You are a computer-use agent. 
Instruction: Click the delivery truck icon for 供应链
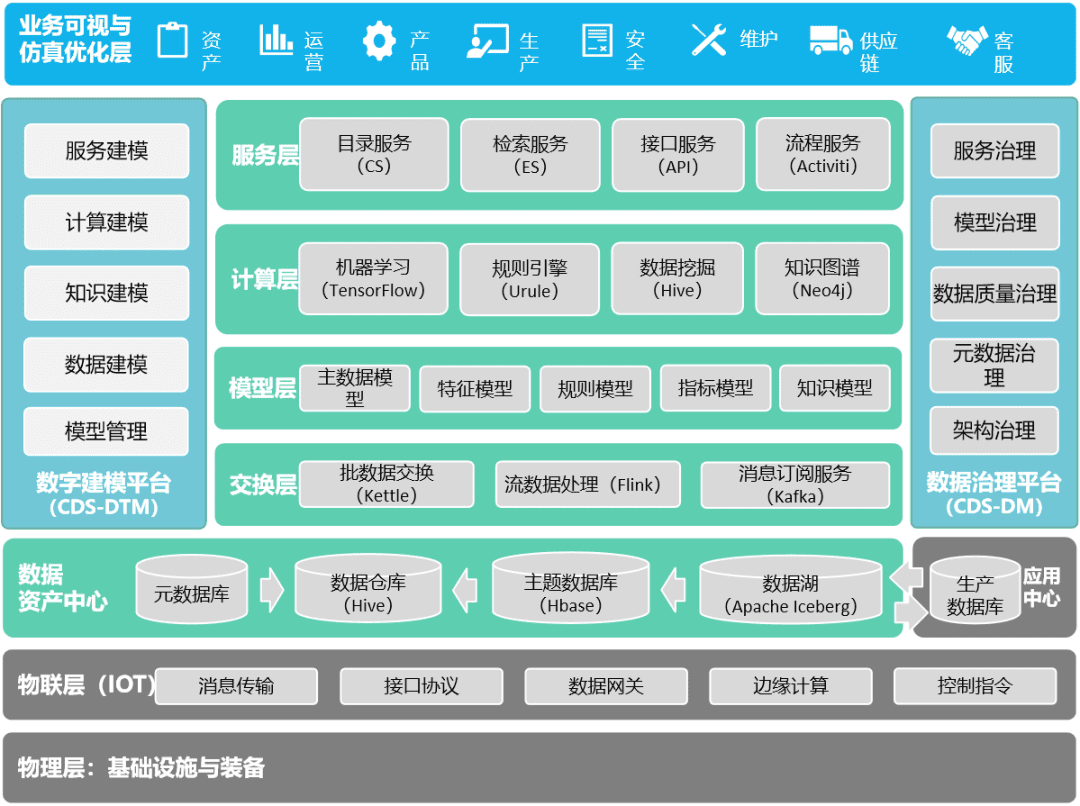click(830, 41)
